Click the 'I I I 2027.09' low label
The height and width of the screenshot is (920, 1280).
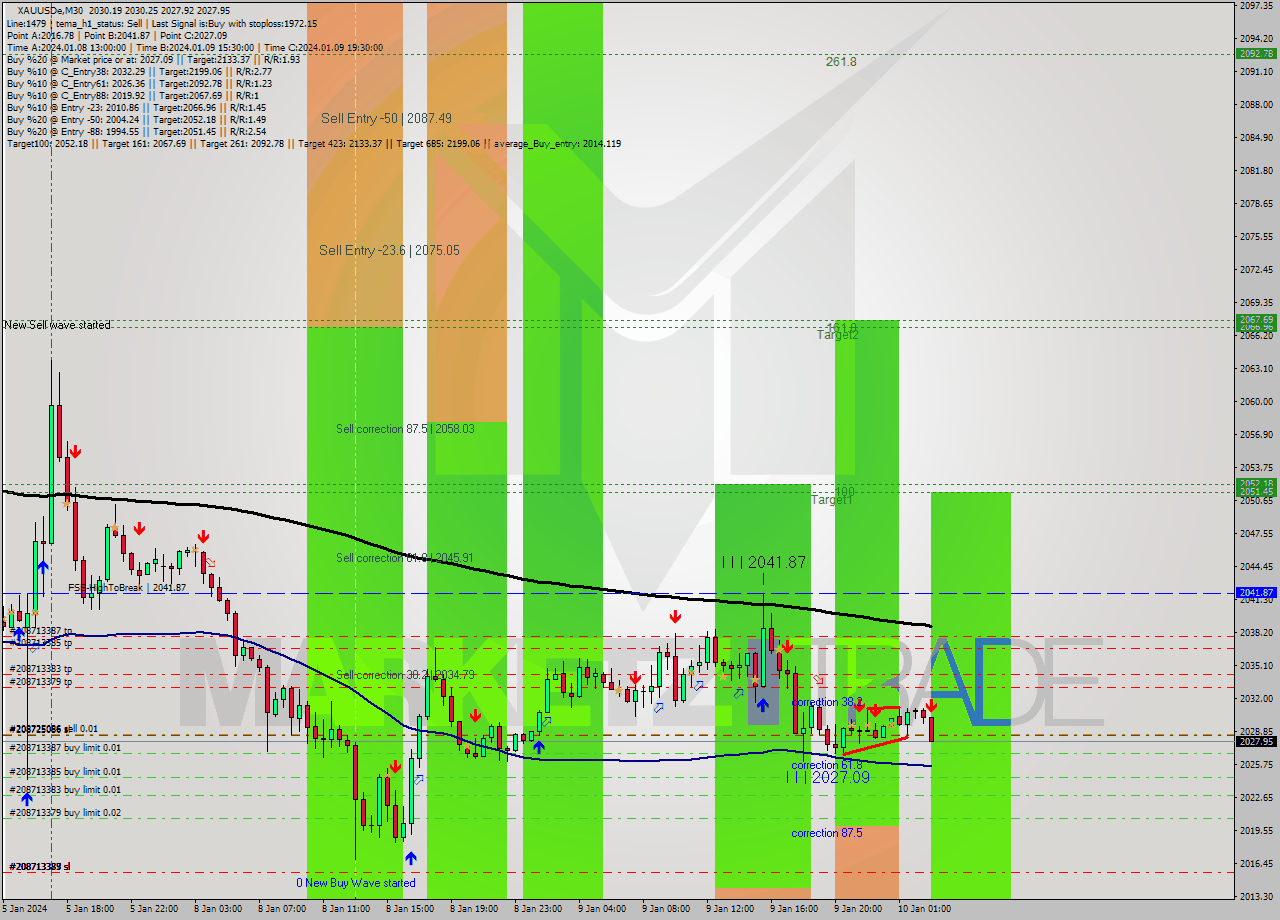tap(828, 777)
